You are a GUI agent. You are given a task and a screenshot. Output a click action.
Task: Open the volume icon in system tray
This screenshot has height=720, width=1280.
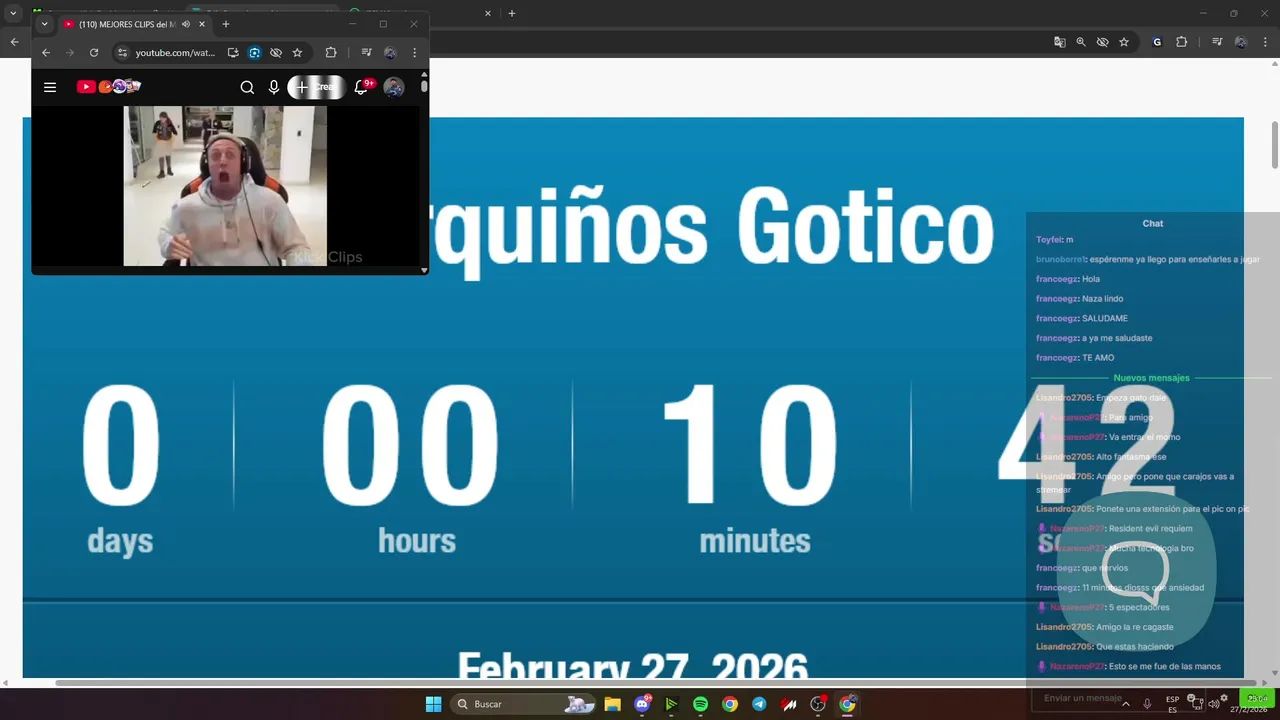(x=1213, y=704)
